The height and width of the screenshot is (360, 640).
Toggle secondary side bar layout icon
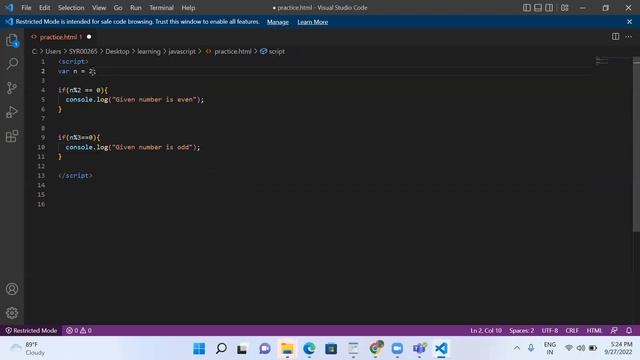[549, 8]
